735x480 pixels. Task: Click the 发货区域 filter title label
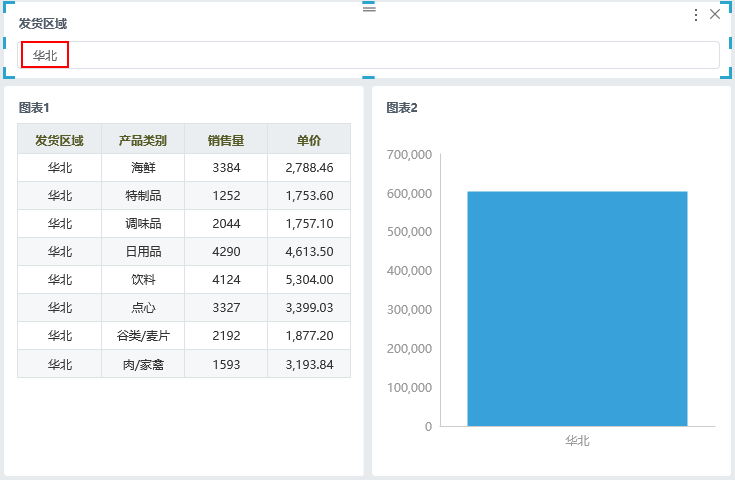(43, 24)
